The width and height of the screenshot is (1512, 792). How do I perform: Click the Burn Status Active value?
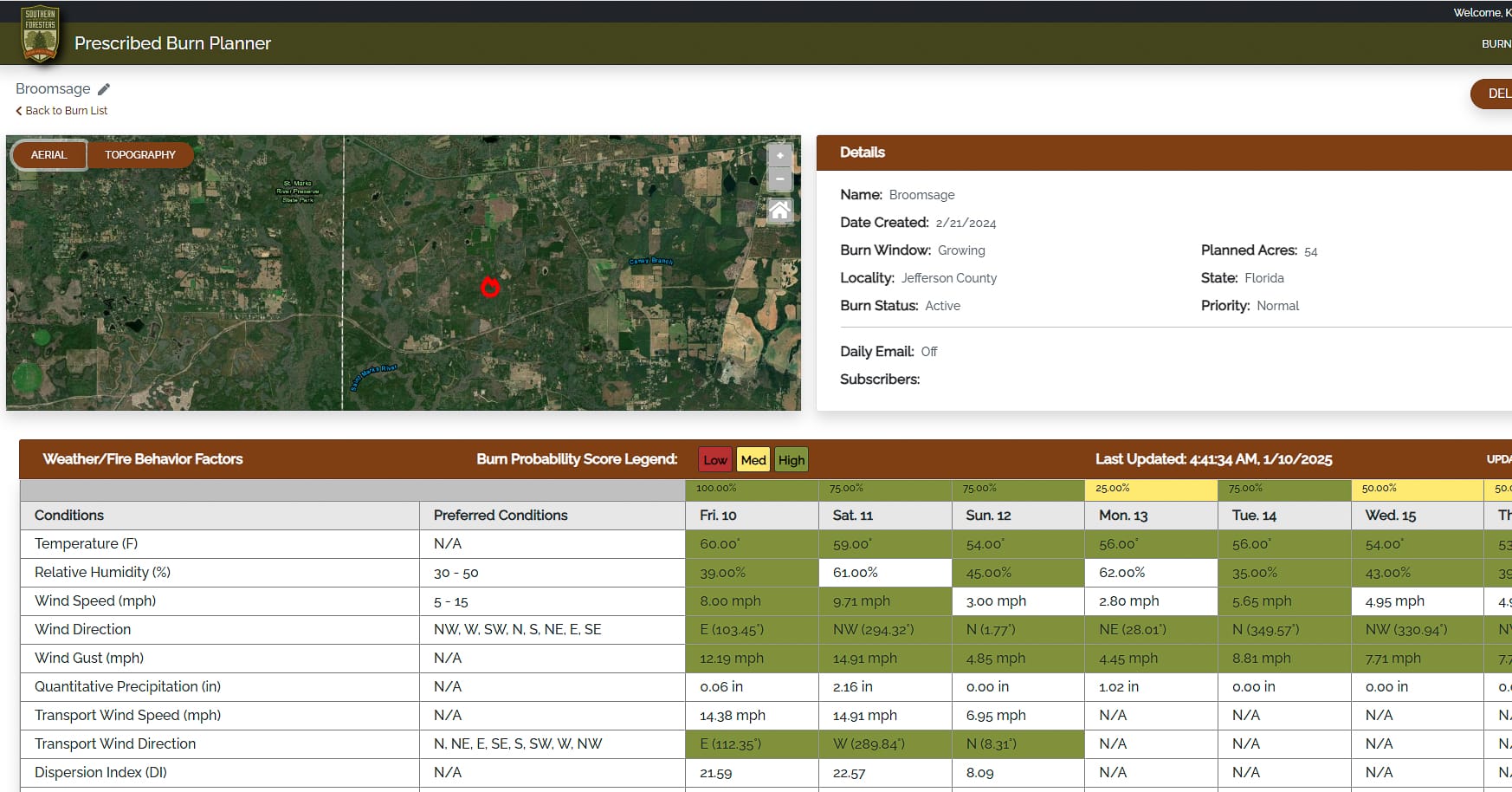click(x=942, y=306)
